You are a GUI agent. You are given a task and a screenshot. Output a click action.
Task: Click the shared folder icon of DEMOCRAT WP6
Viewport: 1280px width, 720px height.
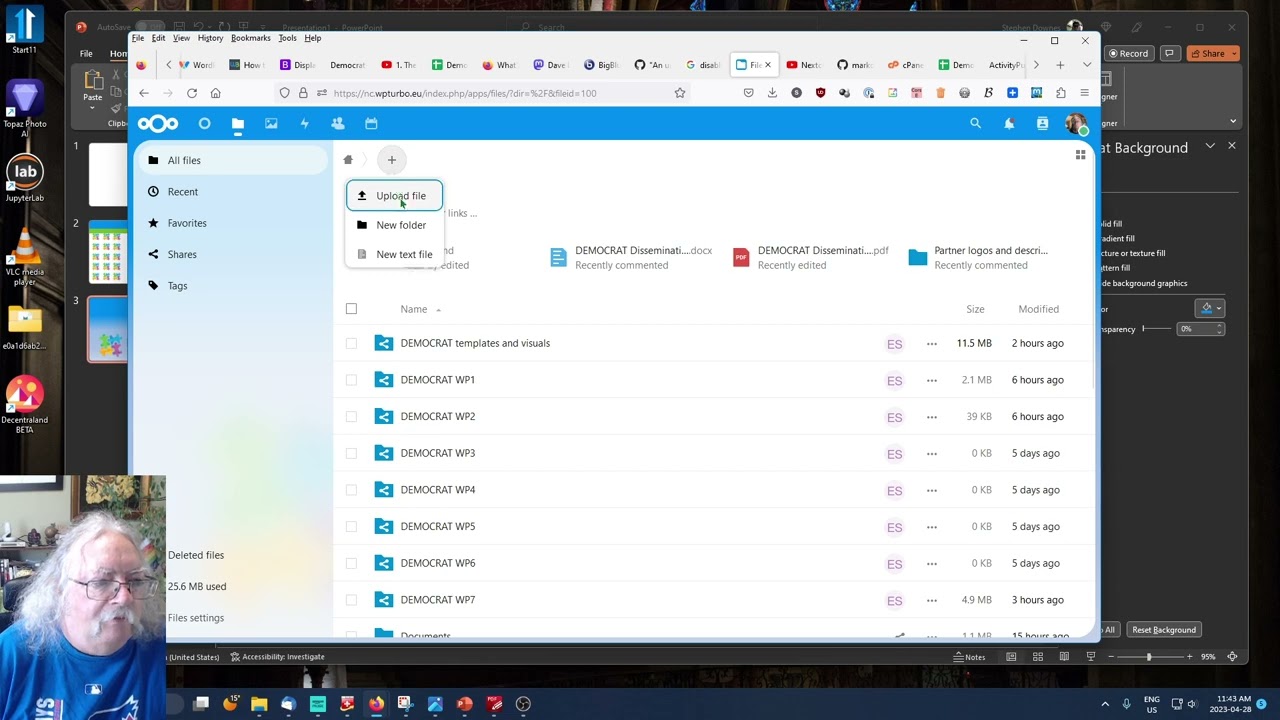[x=384, y=563]
